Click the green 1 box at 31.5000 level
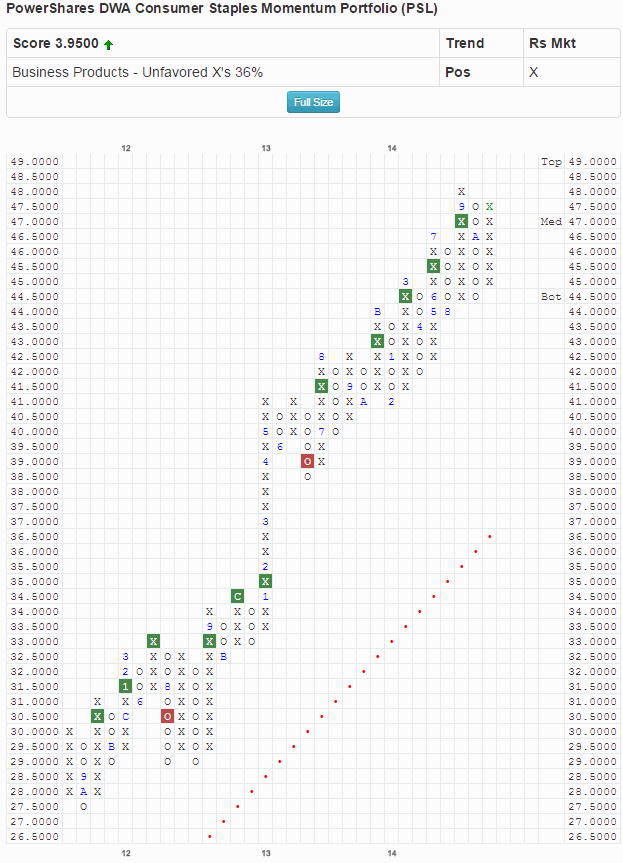Screen dimensions: 623x863 (x=125, y=686)
